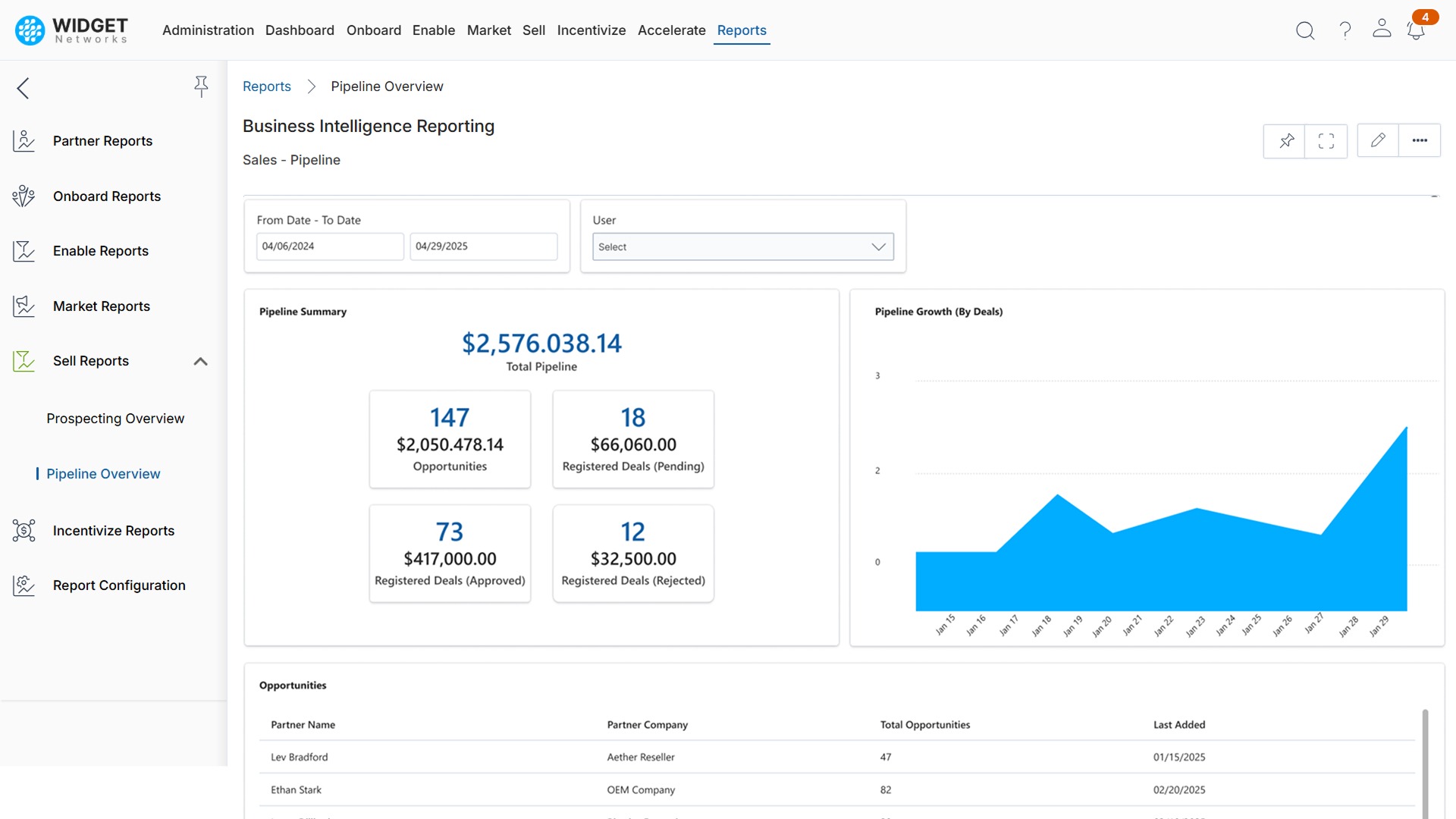Edit the report using the pencil icon
Image resolution: width=1456 pixels, height=819 pixels.
[x=1378, y=140]
